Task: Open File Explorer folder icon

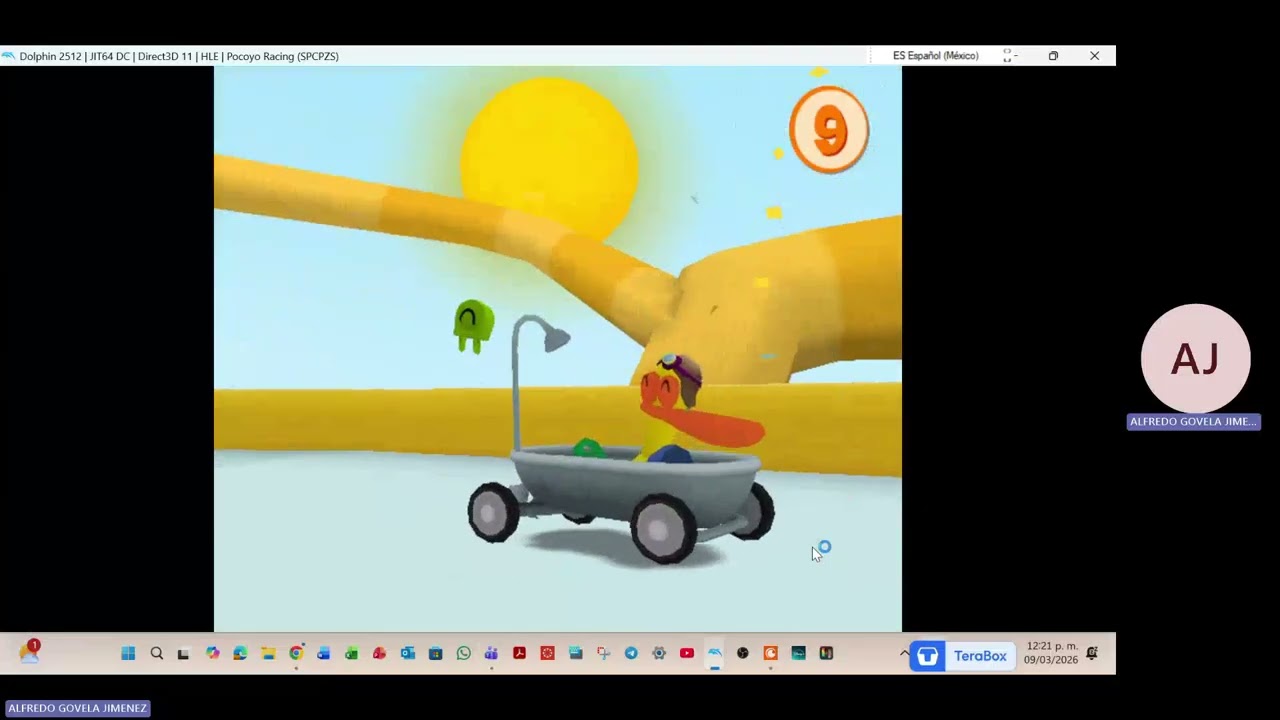Action: [268, 653]
